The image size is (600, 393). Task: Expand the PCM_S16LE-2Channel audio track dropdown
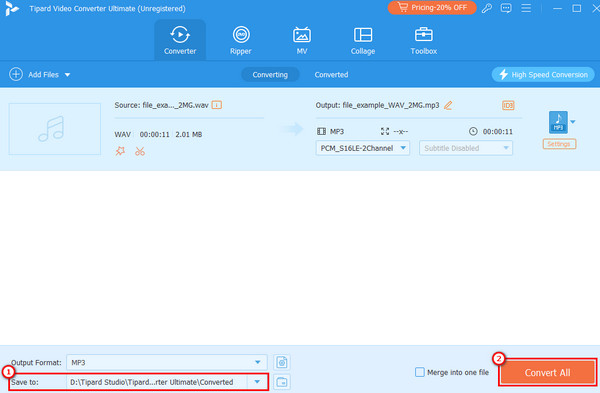(x=362, y=148)
